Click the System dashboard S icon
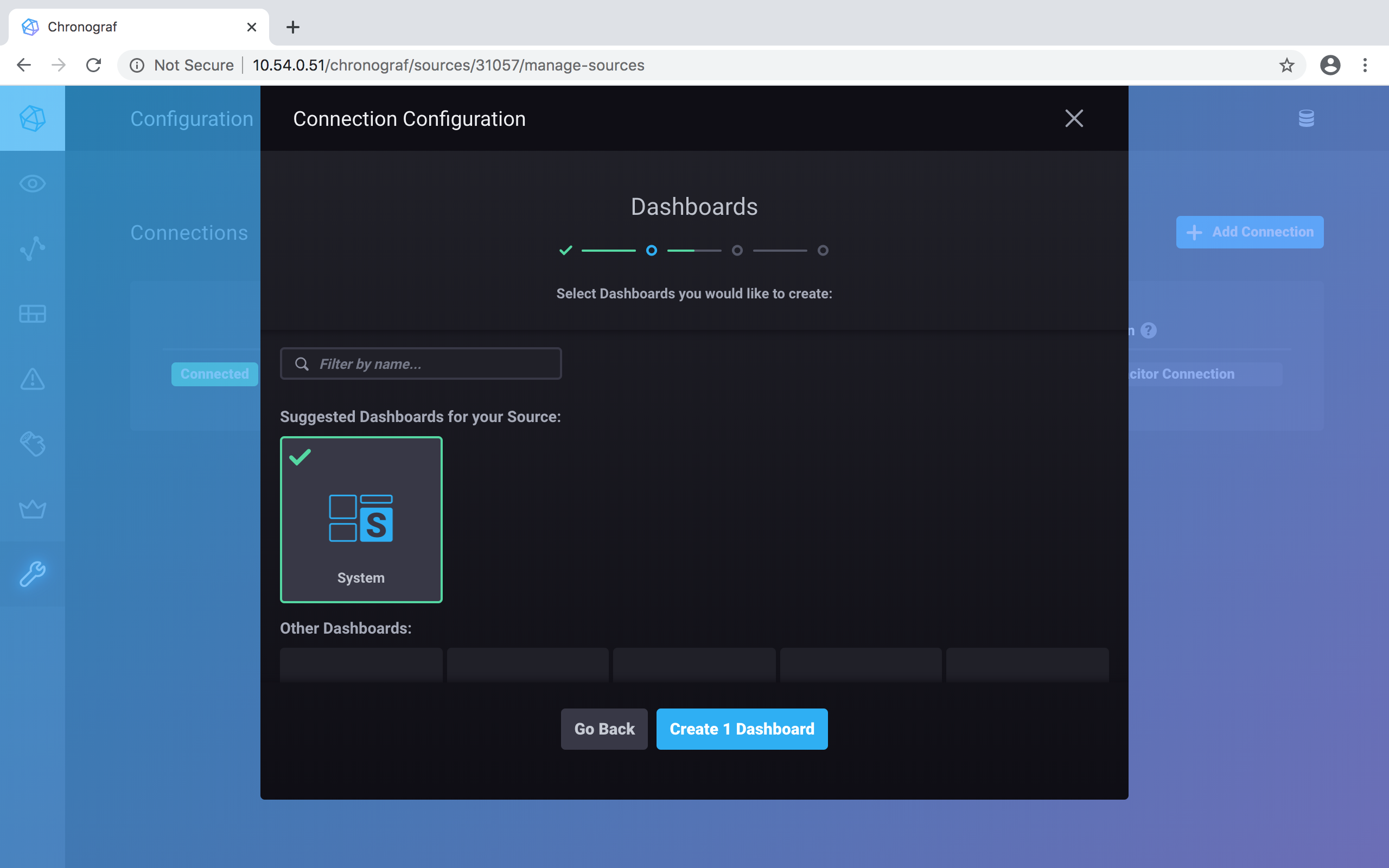This screenshot has width=1389, height=868. [361, 518]
